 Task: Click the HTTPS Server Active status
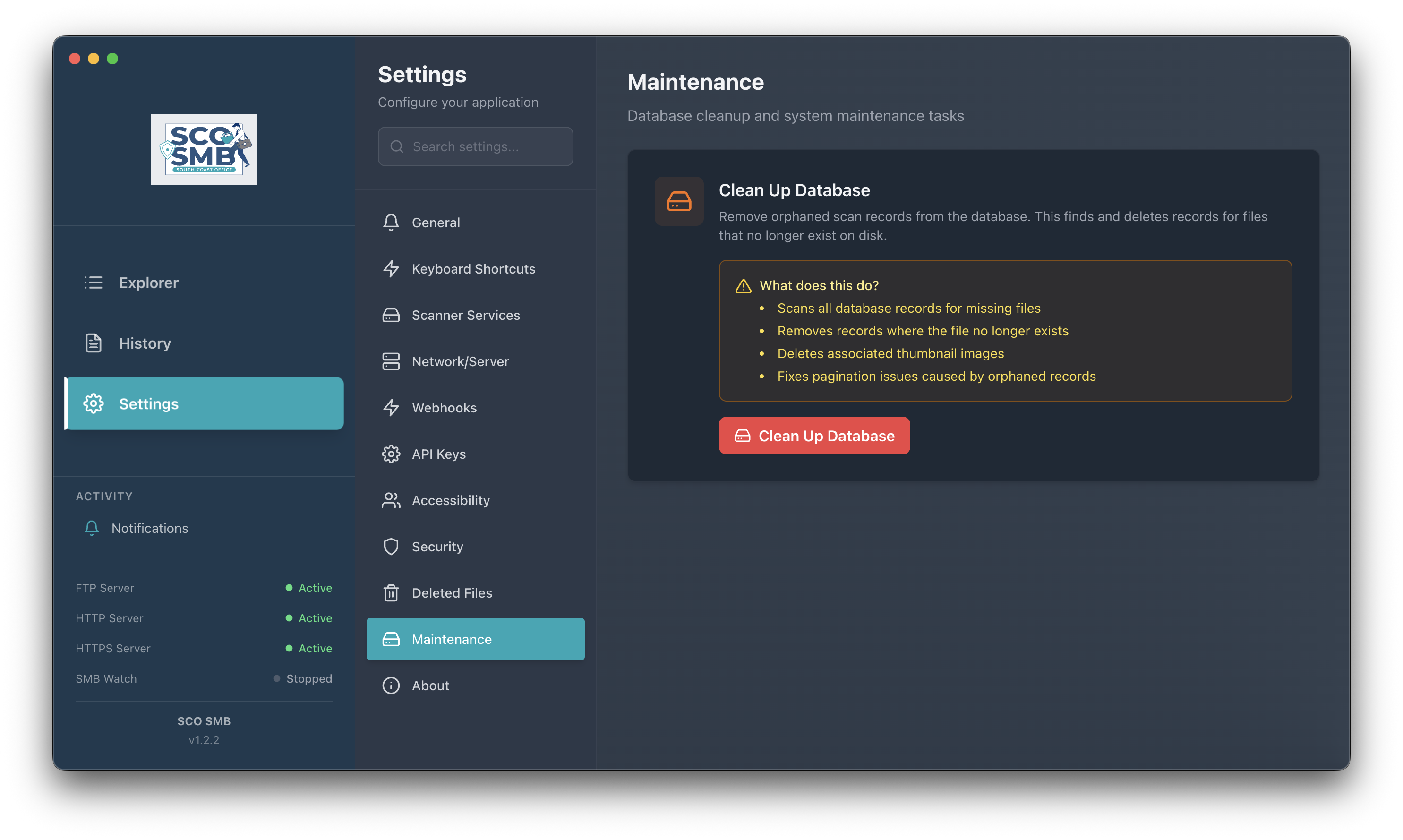(x=308, y=649)
